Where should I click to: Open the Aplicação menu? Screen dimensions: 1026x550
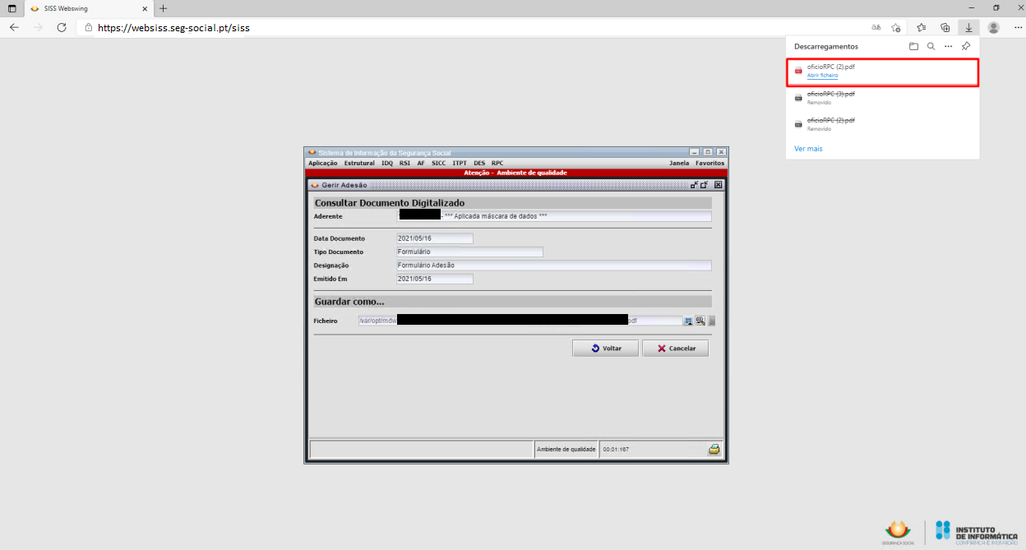tap(323, 163)
